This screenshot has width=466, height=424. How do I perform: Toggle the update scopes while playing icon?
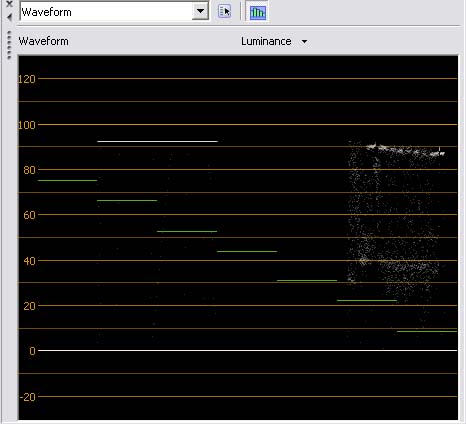[258, 12]
